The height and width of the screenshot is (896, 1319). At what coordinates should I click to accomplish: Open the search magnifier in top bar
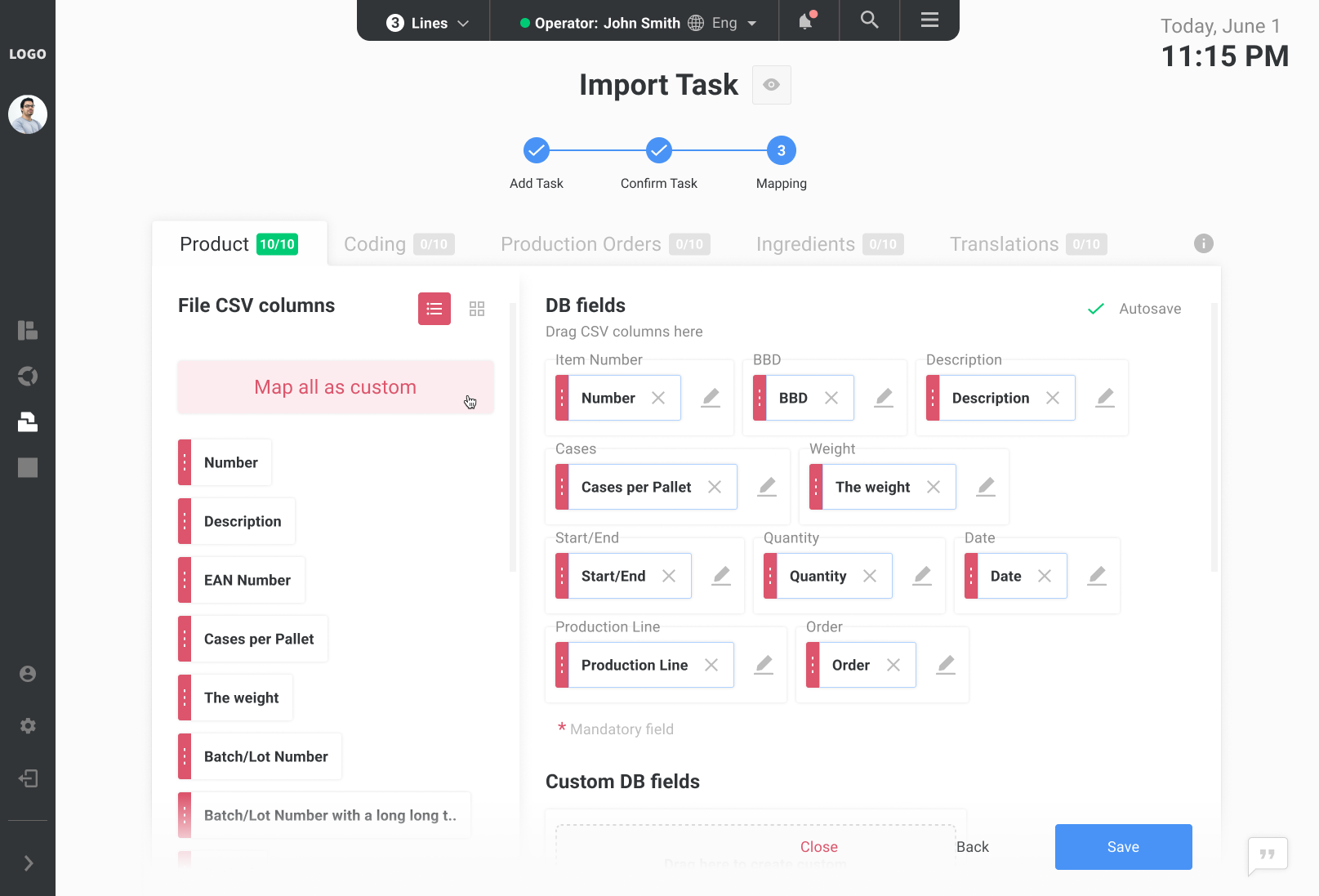(870, 20)
